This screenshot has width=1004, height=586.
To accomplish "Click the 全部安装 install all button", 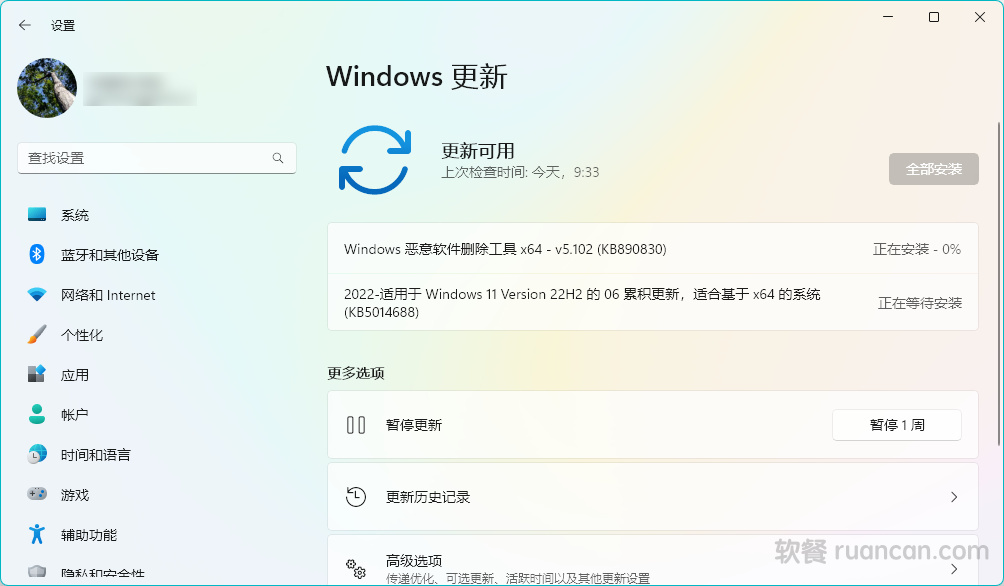I will pyautogui.click(x=933, y=169).
